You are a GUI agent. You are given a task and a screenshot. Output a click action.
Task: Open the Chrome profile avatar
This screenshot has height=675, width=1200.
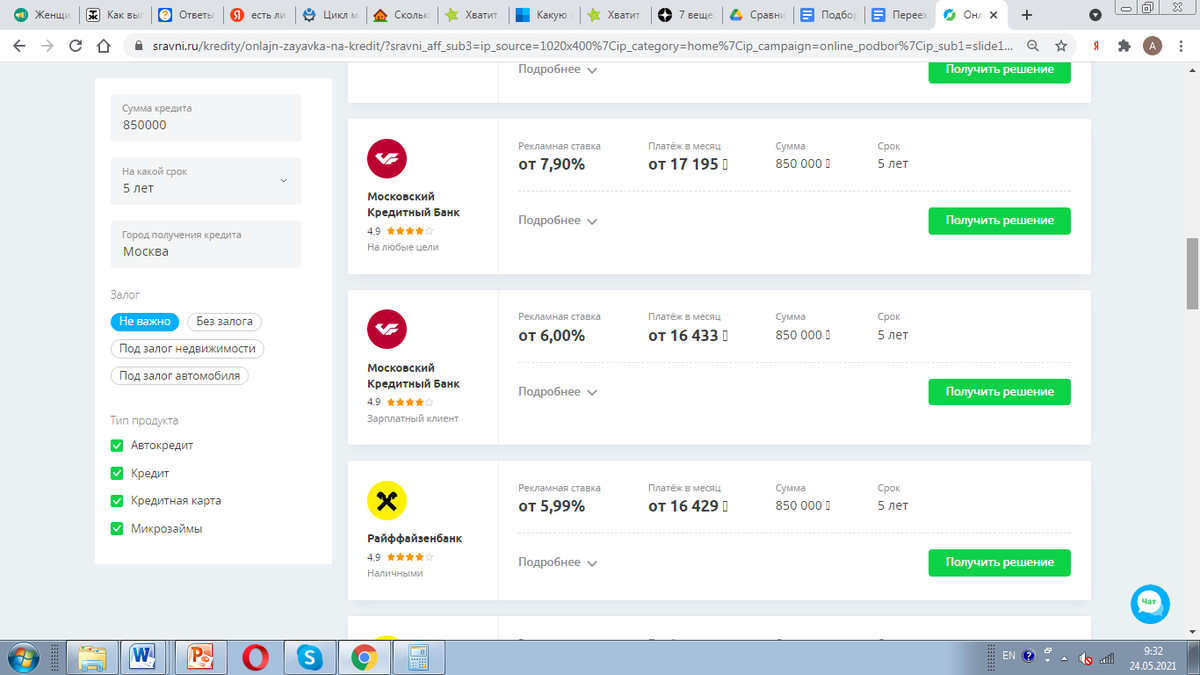click(1152, 46)
